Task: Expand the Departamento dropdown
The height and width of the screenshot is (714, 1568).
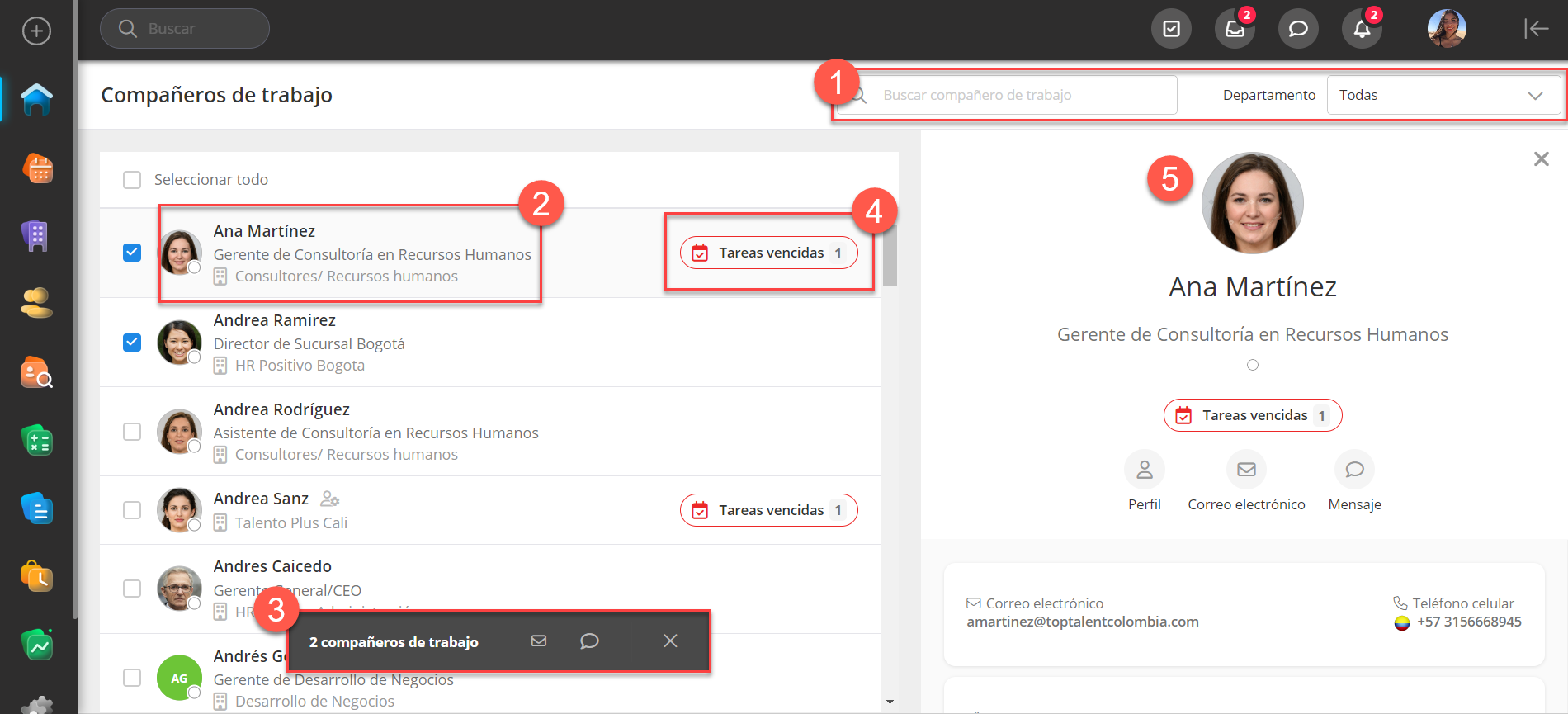Action: [x=1443, y=95]
